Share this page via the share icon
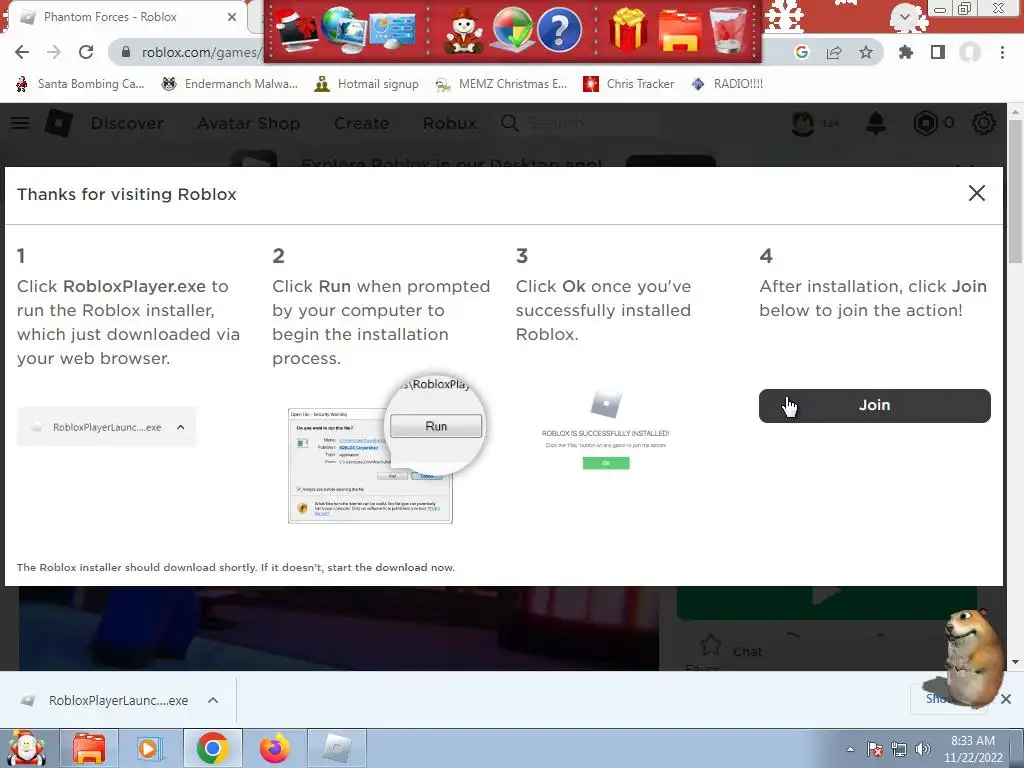This screenshot has height=768, width=1024. [x=834, y=52]
